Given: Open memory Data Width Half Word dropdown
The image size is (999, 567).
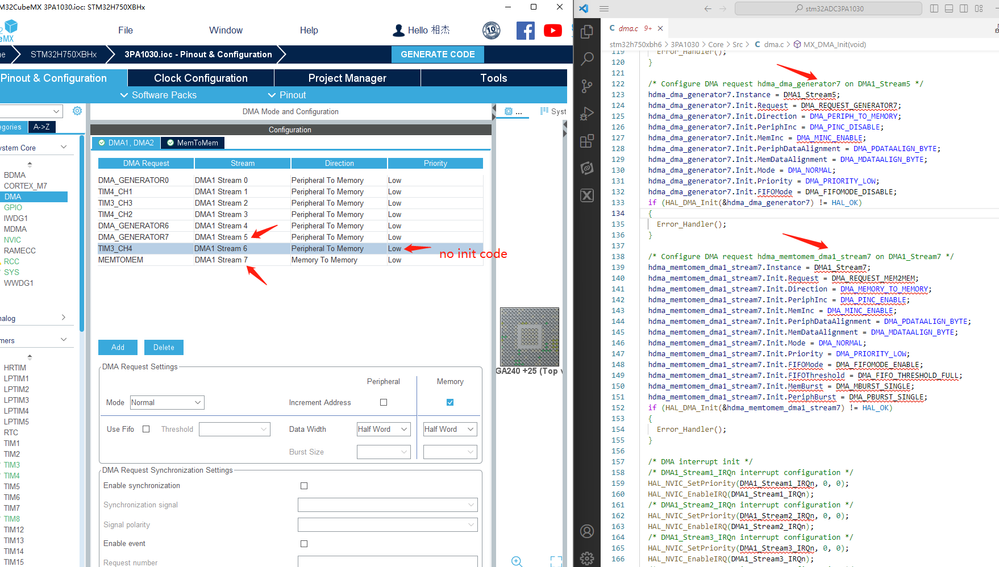Looking at the screenshot, I should 450,429.
